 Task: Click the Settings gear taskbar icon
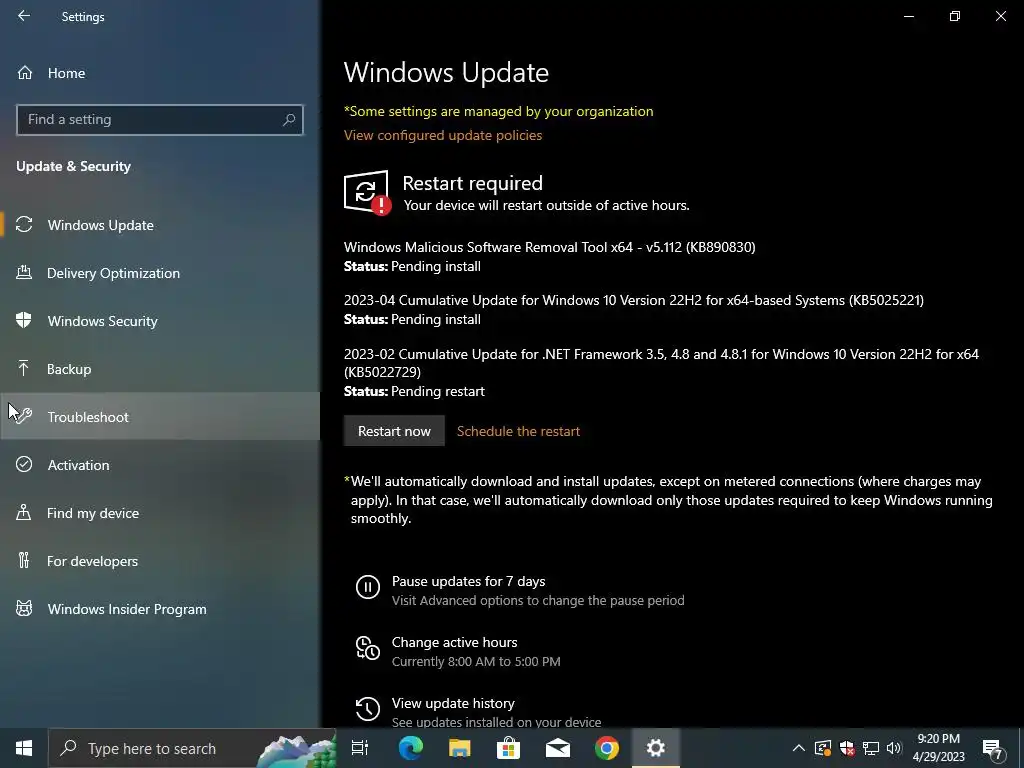tap(656, 748)
